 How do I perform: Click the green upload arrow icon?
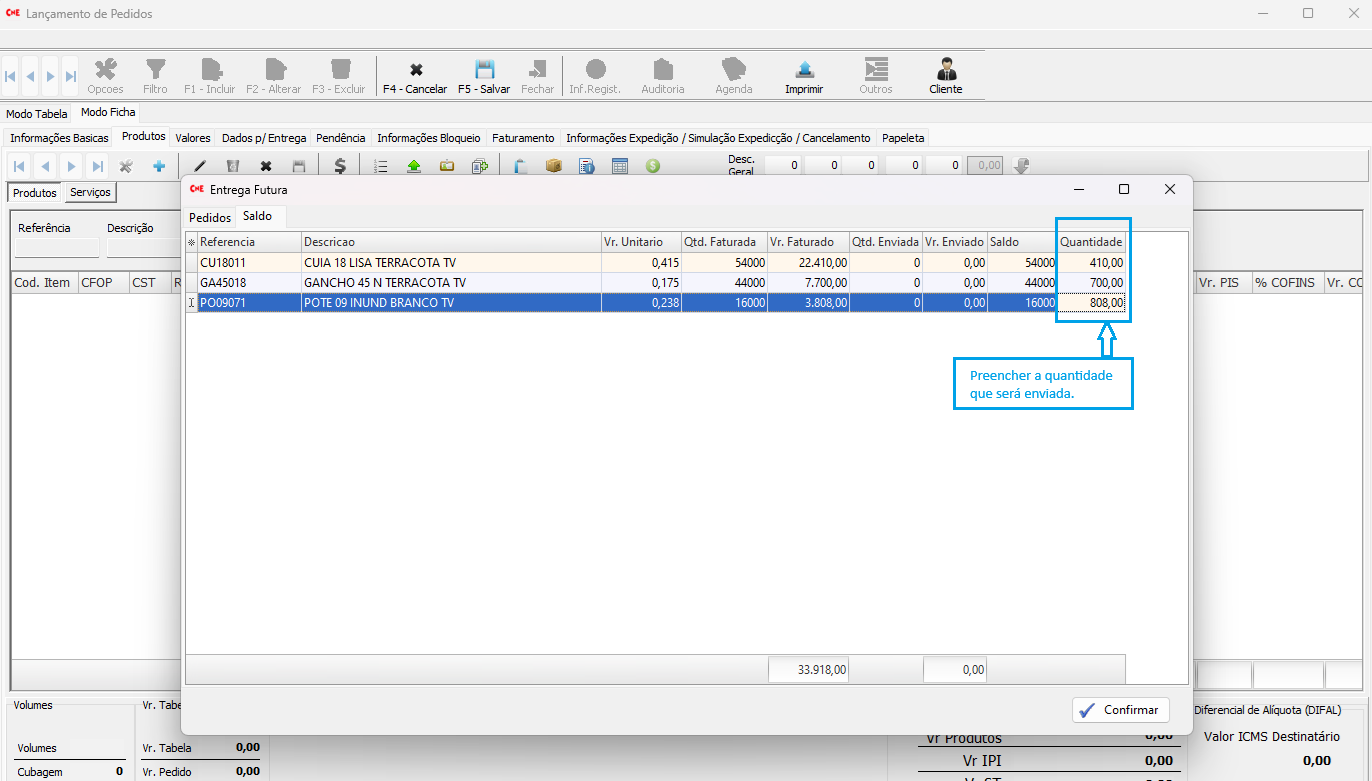414,166
